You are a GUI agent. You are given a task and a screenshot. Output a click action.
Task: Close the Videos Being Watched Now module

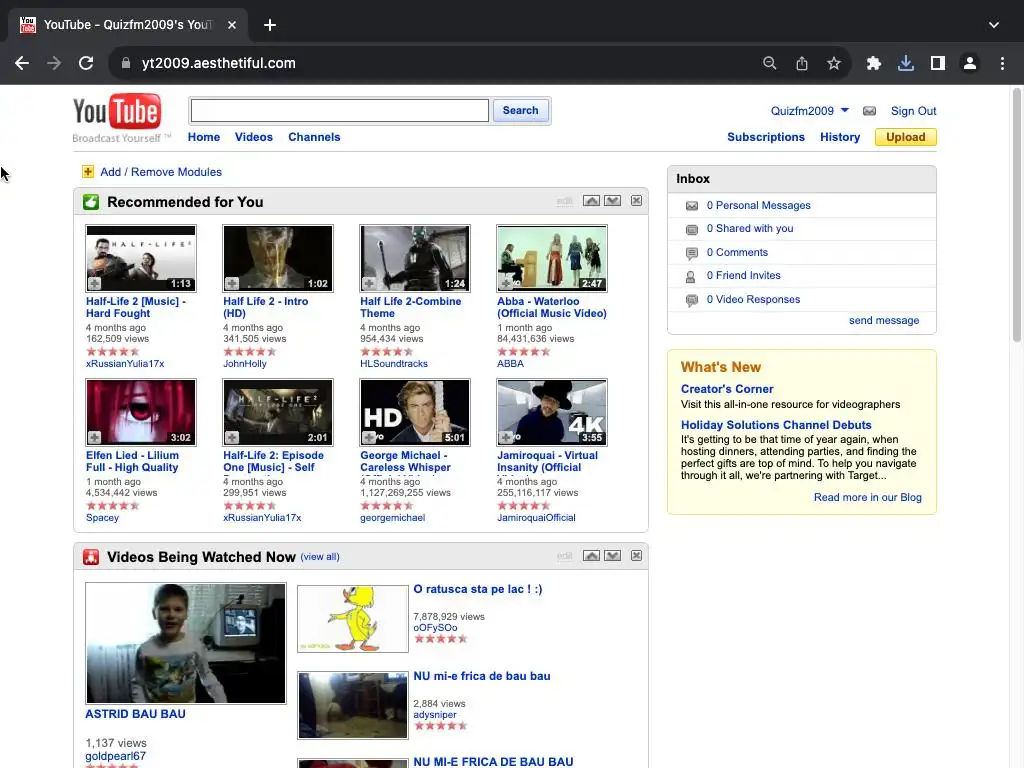[636, 556]
